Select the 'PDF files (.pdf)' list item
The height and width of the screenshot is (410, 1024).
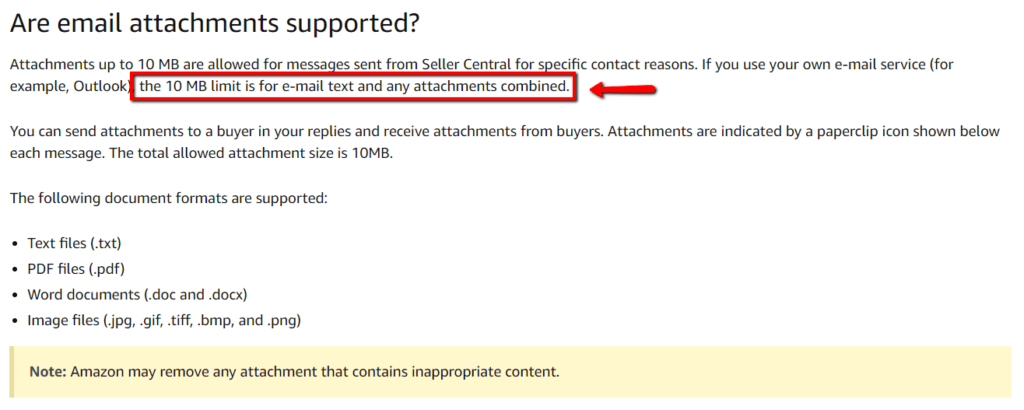pos(76,269)
